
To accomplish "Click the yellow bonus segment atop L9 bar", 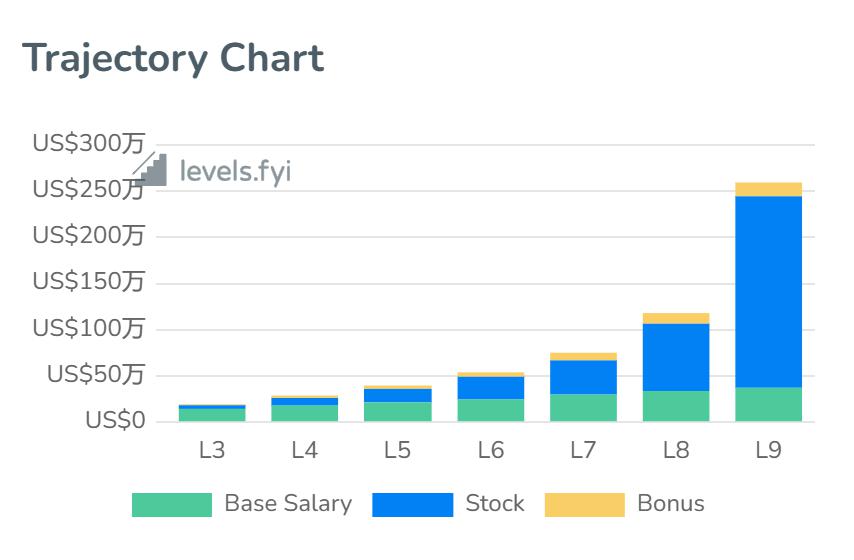I will [768, 189].
